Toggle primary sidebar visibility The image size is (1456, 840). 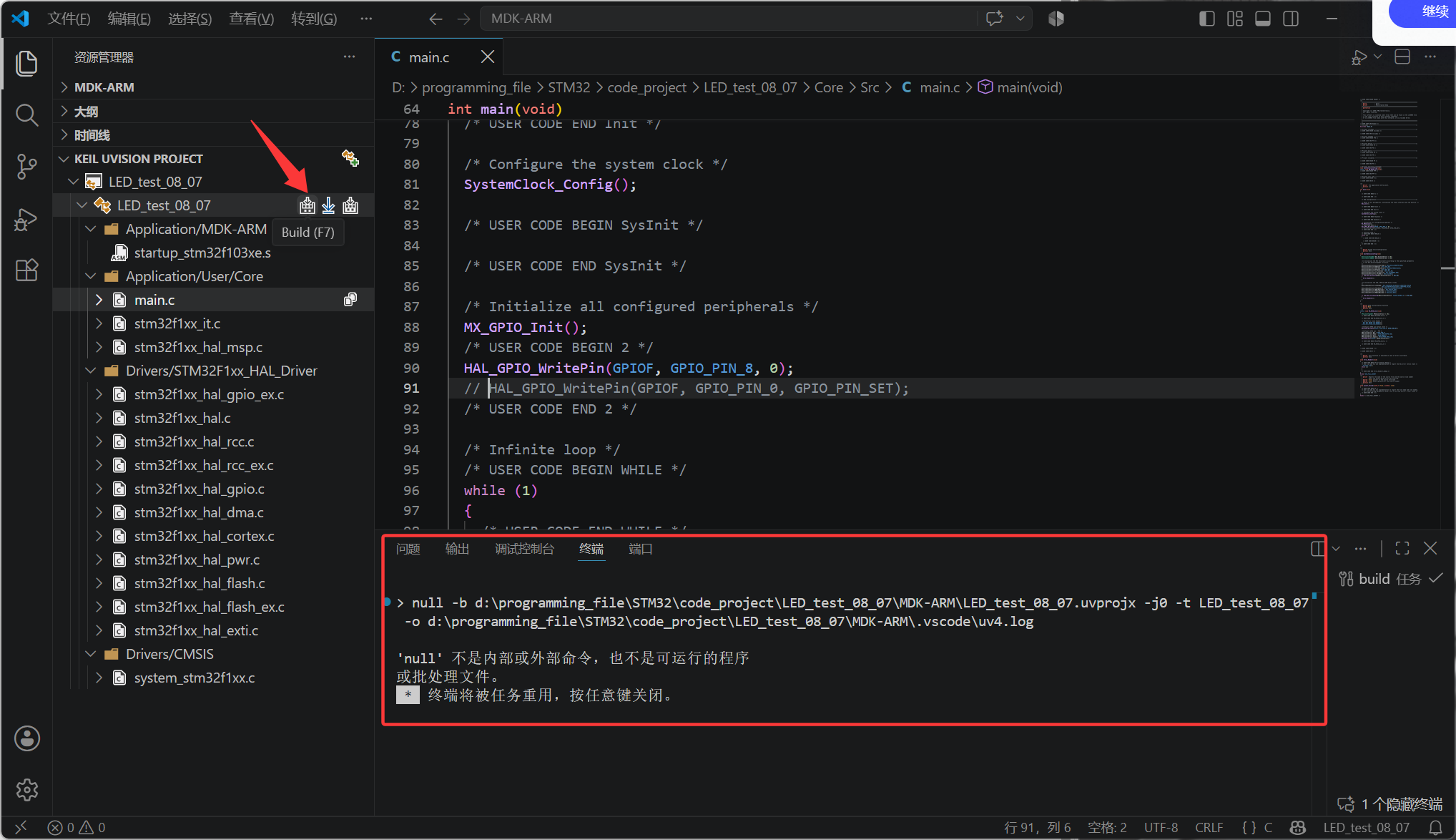pyautogui.click(x=1207, y=19)
